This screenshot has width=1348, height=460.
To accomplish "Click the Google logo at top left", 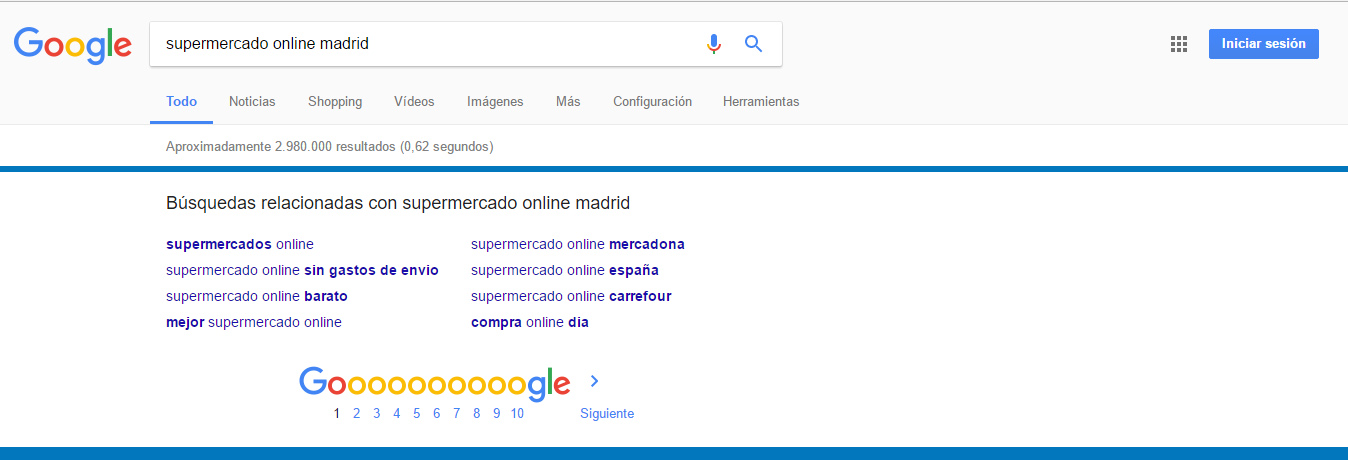I will 73,45.
